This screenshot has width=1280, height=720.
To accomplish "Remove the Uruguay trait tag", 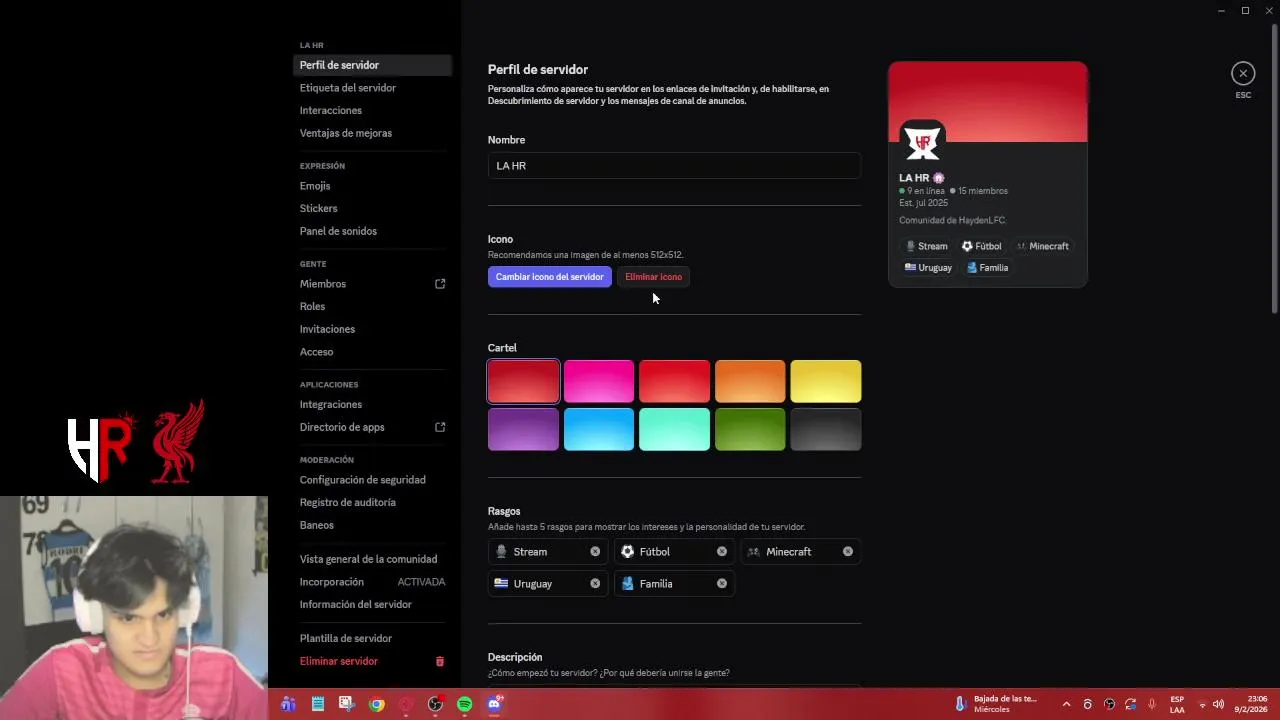I will 595,584.
